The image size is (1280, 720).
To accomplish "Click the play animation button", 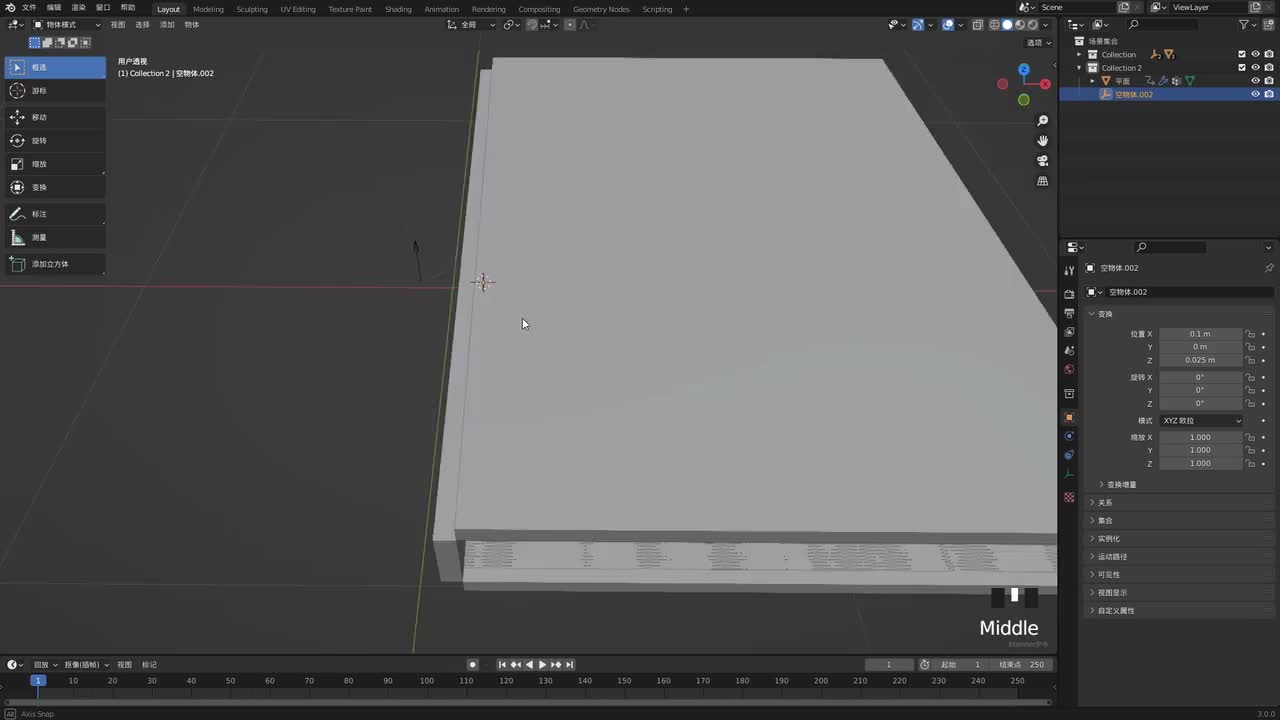I will click(x=542, y=665).
